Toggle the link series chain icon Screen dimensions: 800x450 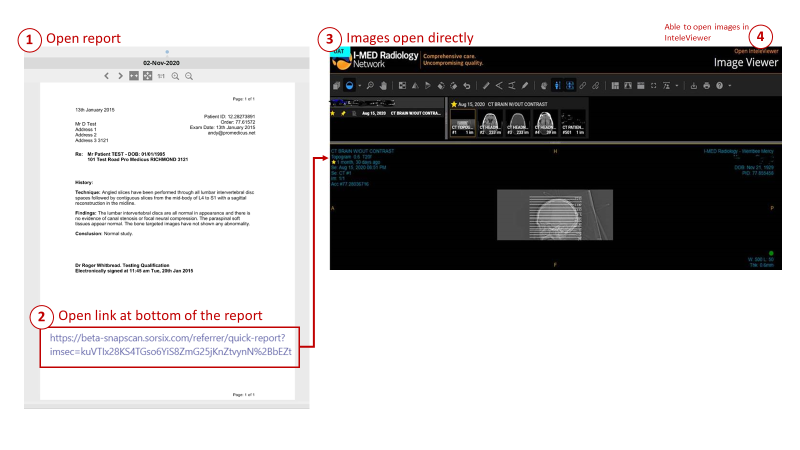583,86
